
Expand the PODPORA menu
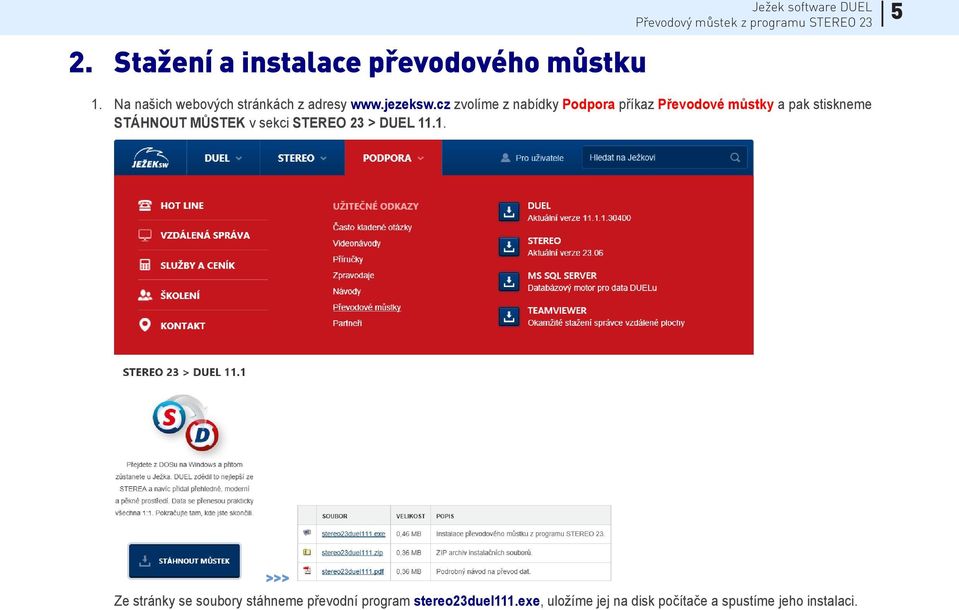pos(393,158)
